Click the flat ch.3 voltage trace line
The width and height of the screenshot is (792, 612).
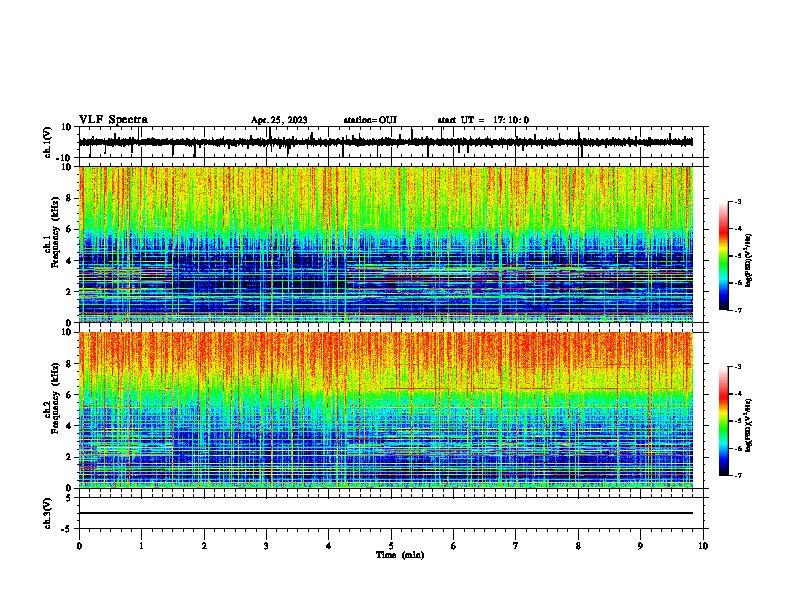(x=385, y=513)
